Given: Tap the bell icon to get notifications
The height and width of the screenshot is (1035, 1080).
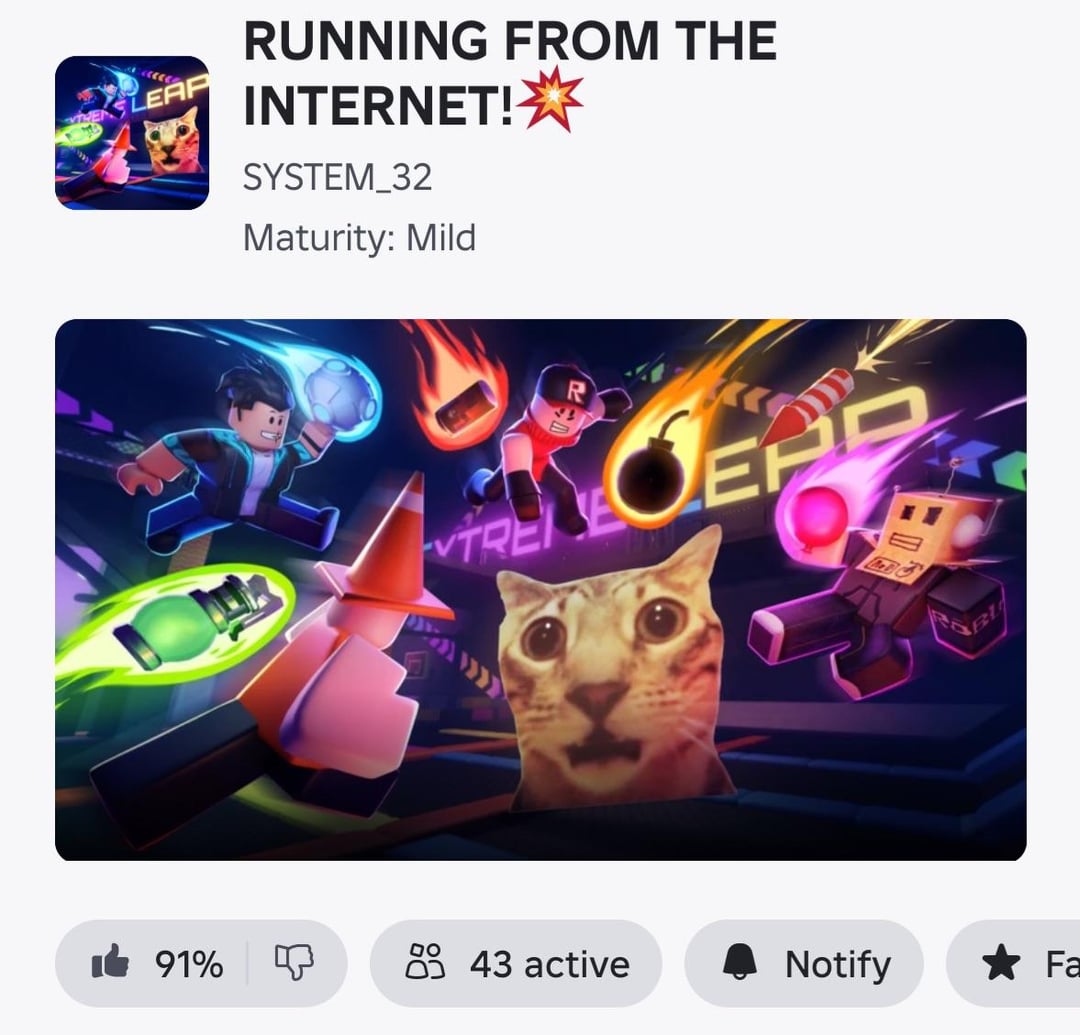Looking at the screenshot, I should click(x=740, y=962).
